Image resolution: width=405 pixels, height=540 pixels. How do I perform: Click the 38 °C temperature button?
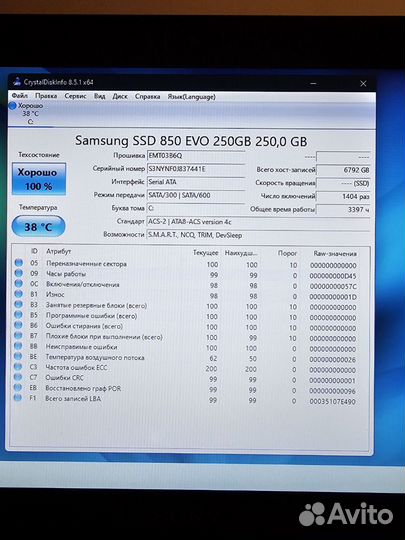click(38, 227)
